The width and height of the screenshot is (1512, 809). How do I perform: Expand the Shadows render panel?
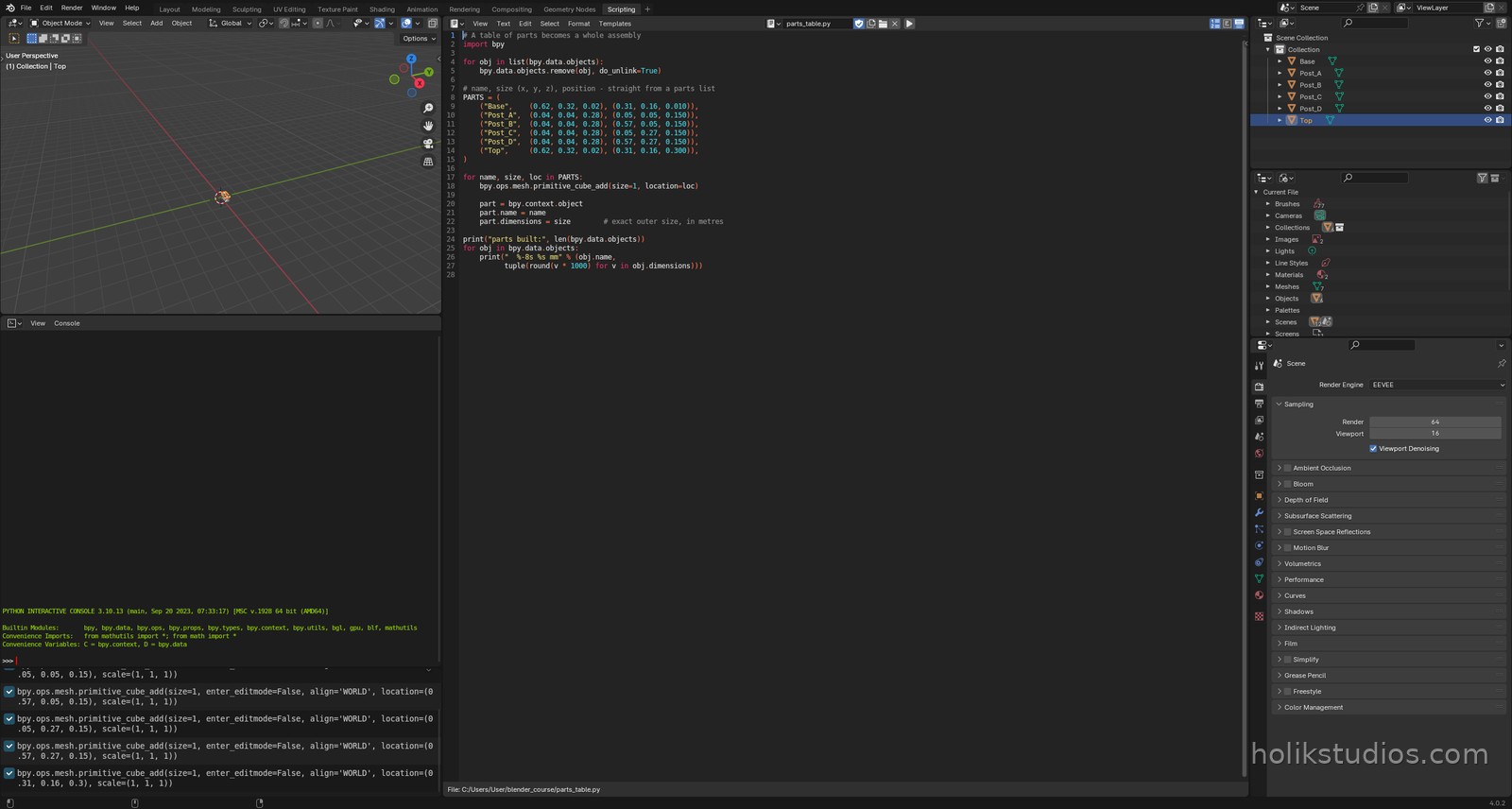pyautogui.click(x=1389, y=611)
